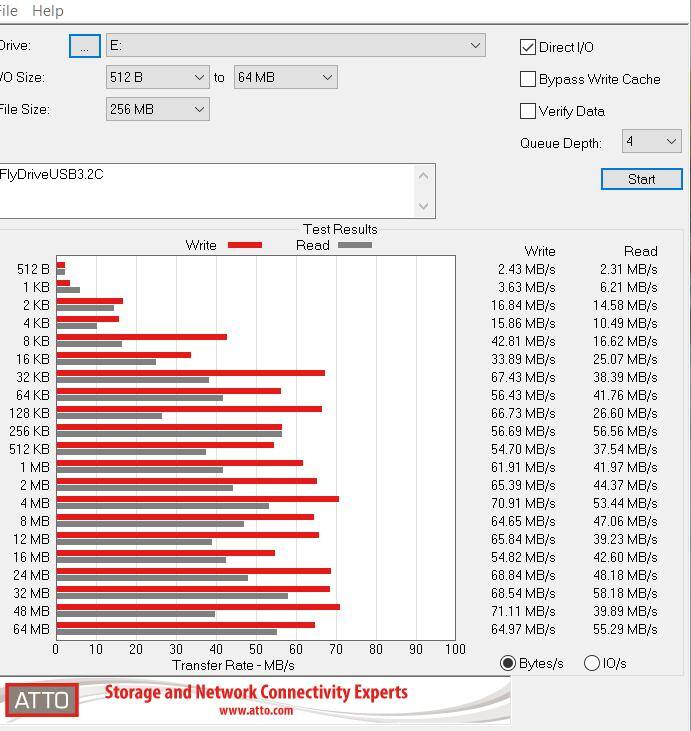Expand the 512 B minimum I/O size dropdown

pos(157,77)
